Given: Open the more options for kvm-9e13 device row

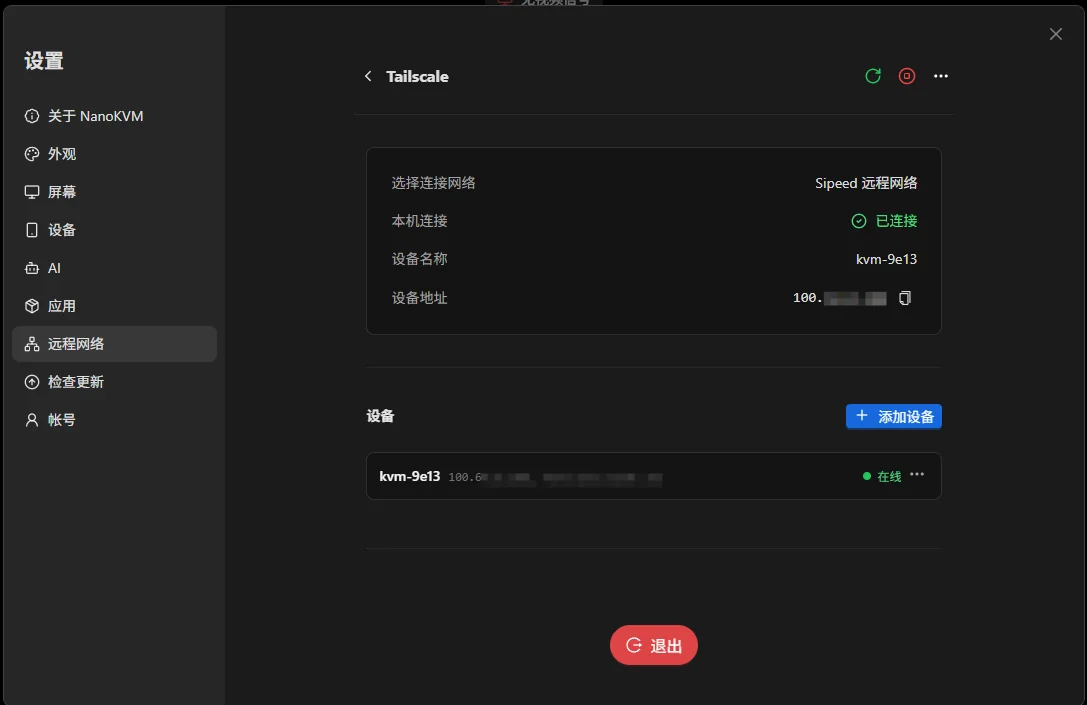Looking at the screenshot, I should point(917,475).
